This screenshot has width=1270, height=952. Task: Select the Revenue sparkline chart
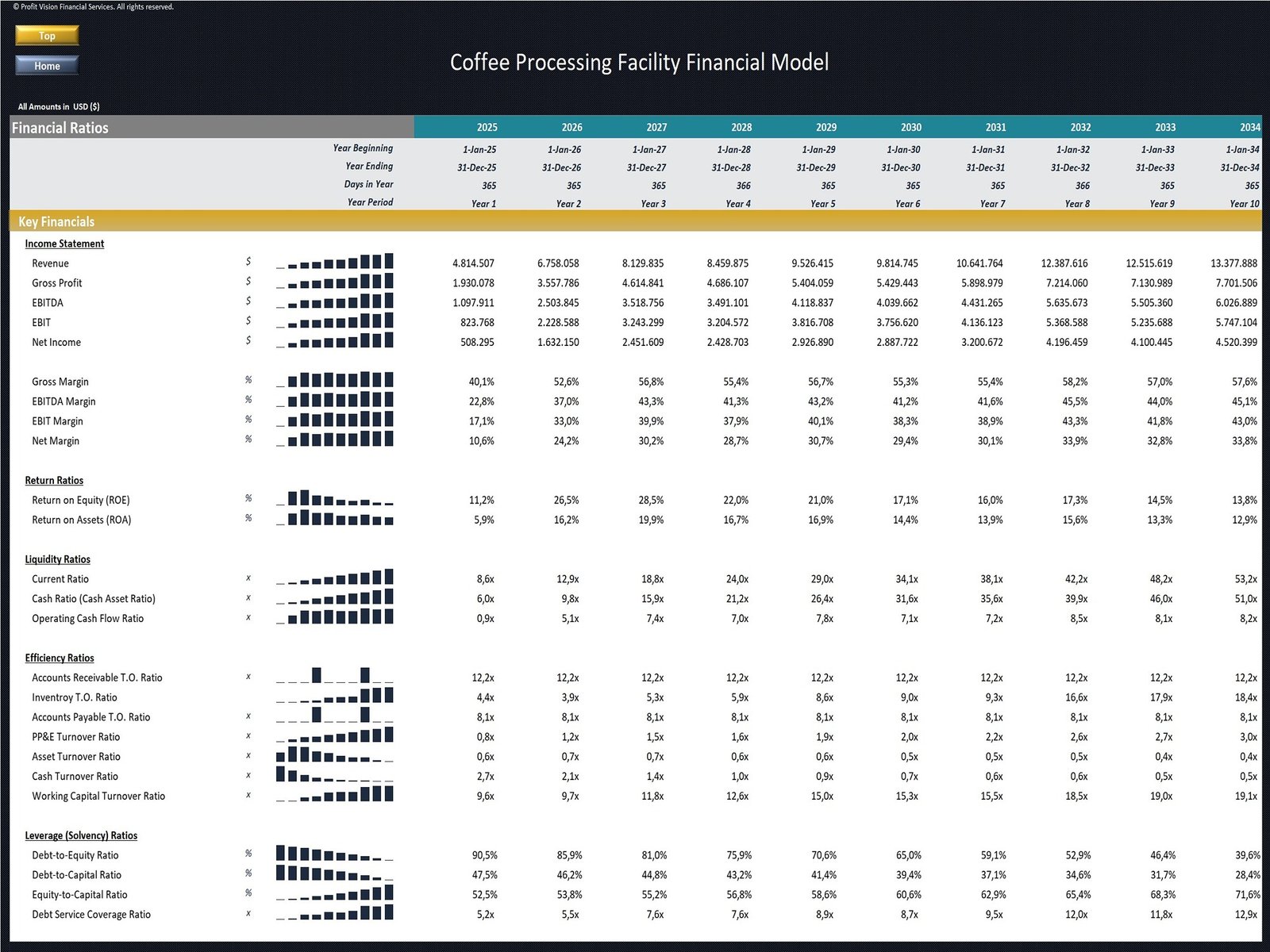click(333, 262)
